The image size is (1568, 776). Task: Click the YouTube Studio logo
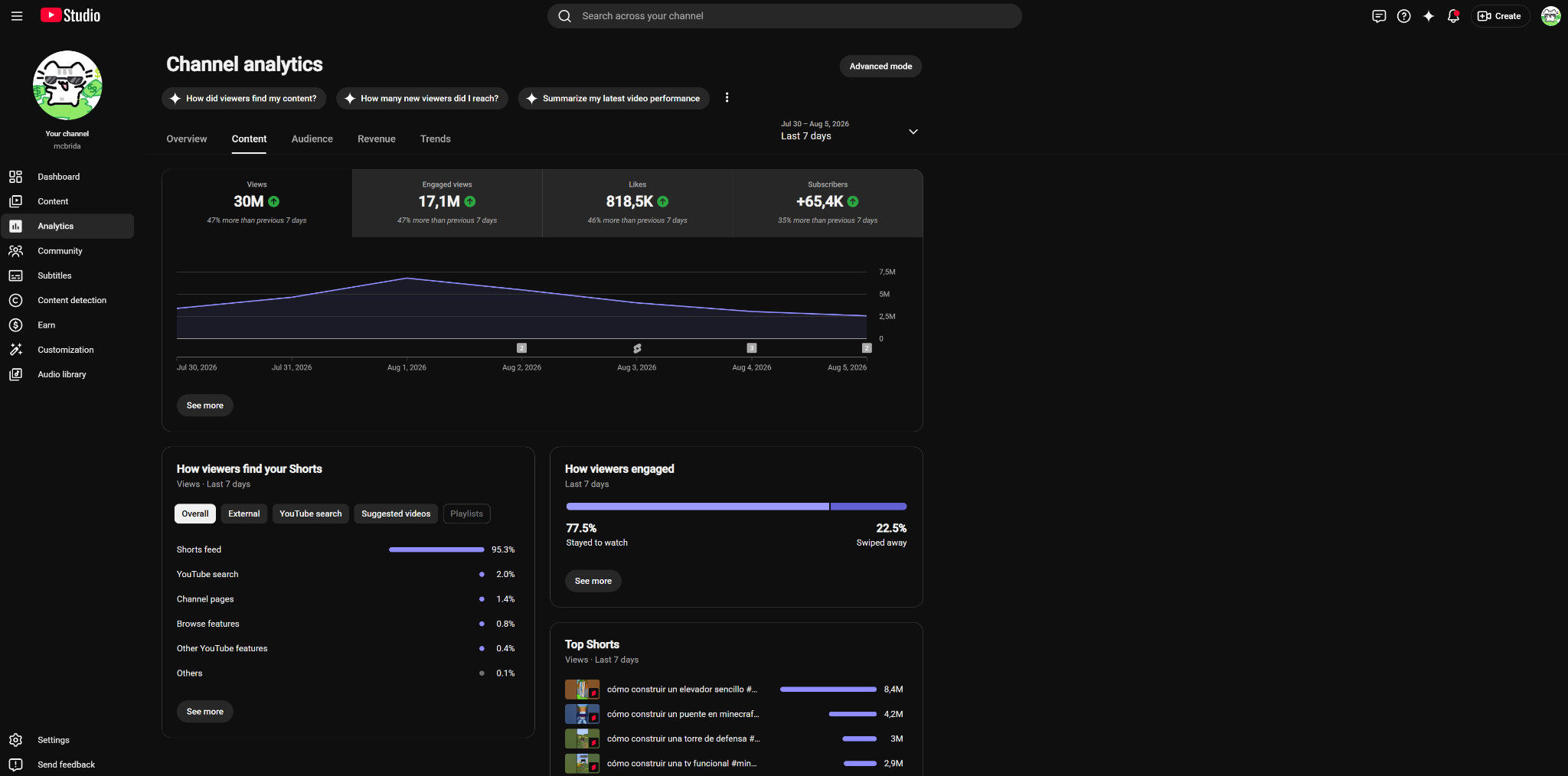point(70,15)
